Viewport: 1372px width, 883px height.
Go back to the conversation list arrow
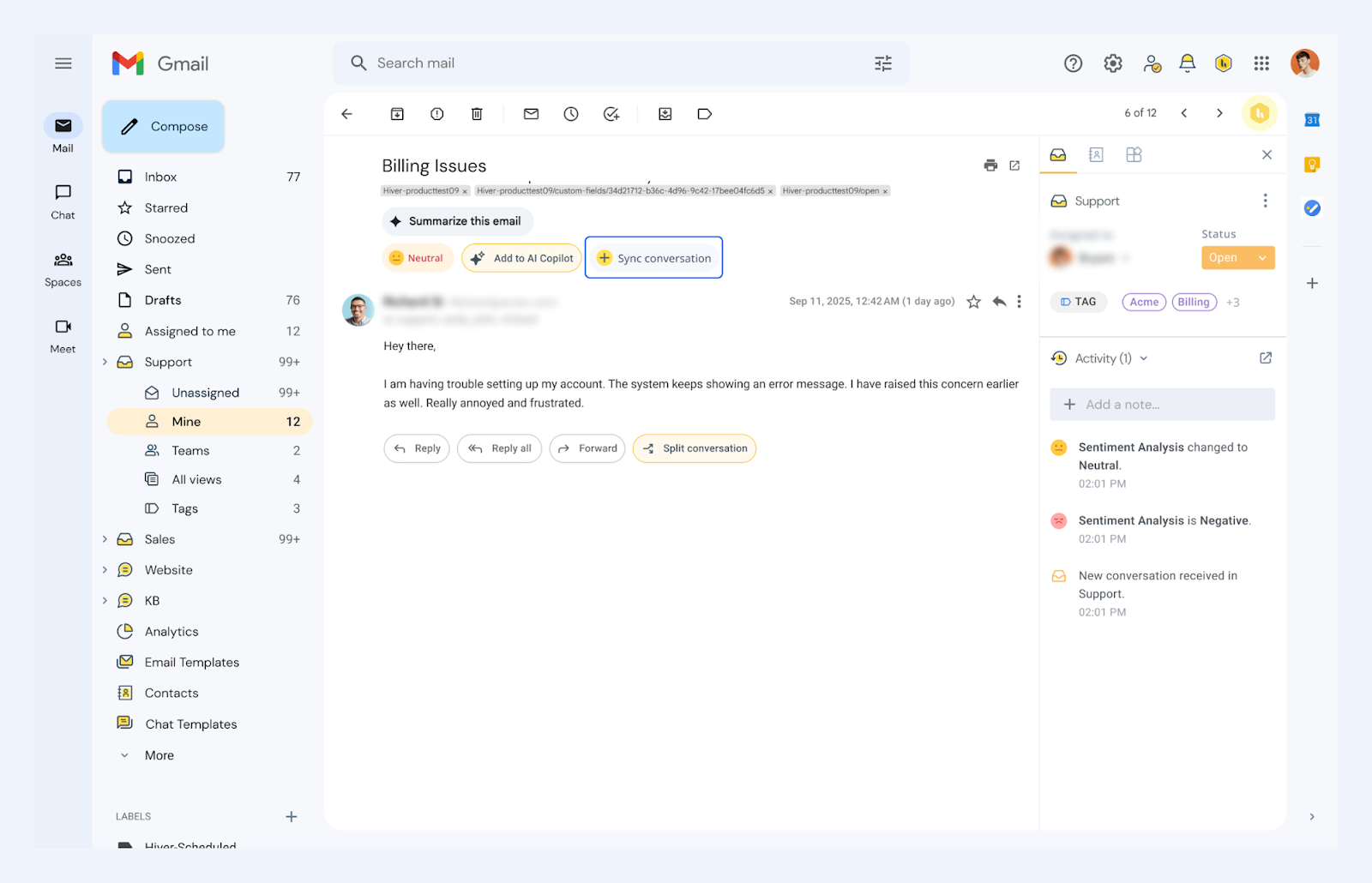click(x=346, y=114)
